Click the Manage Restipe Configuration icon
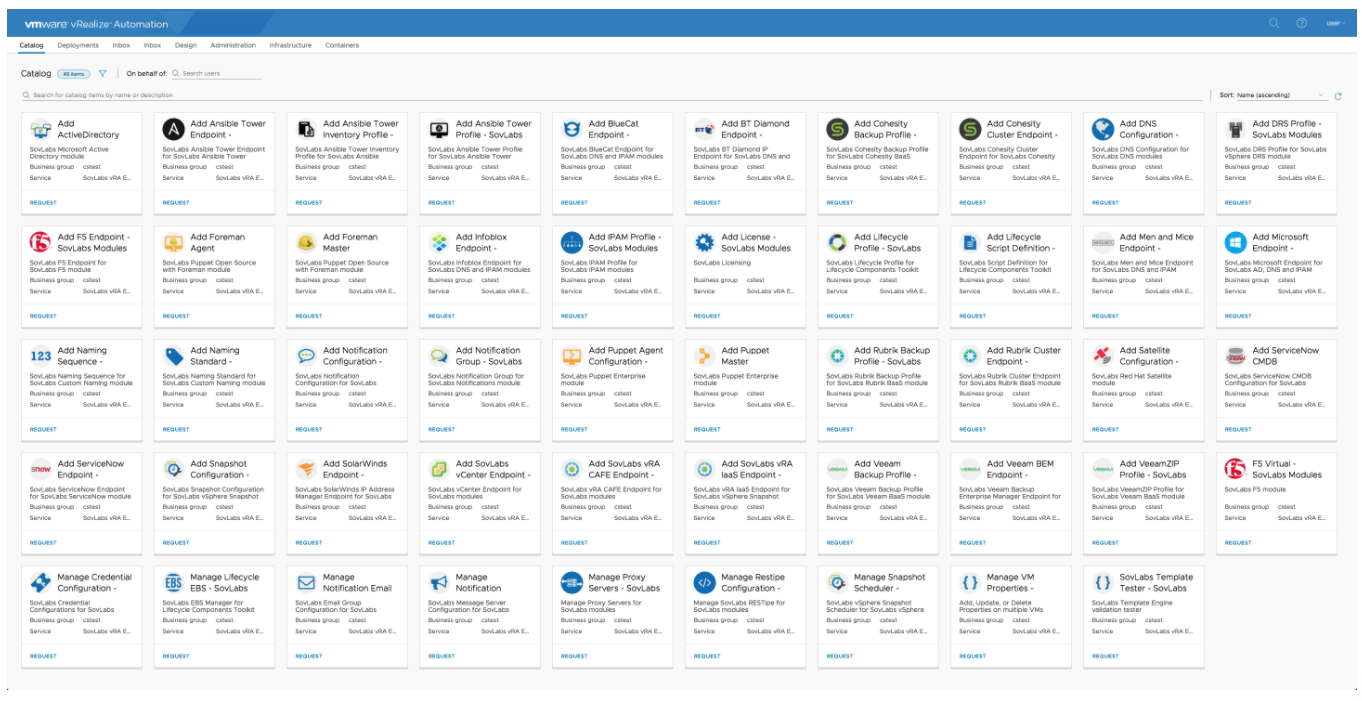The width and height of the screenshot is (1362, 701). pos(704,583)
